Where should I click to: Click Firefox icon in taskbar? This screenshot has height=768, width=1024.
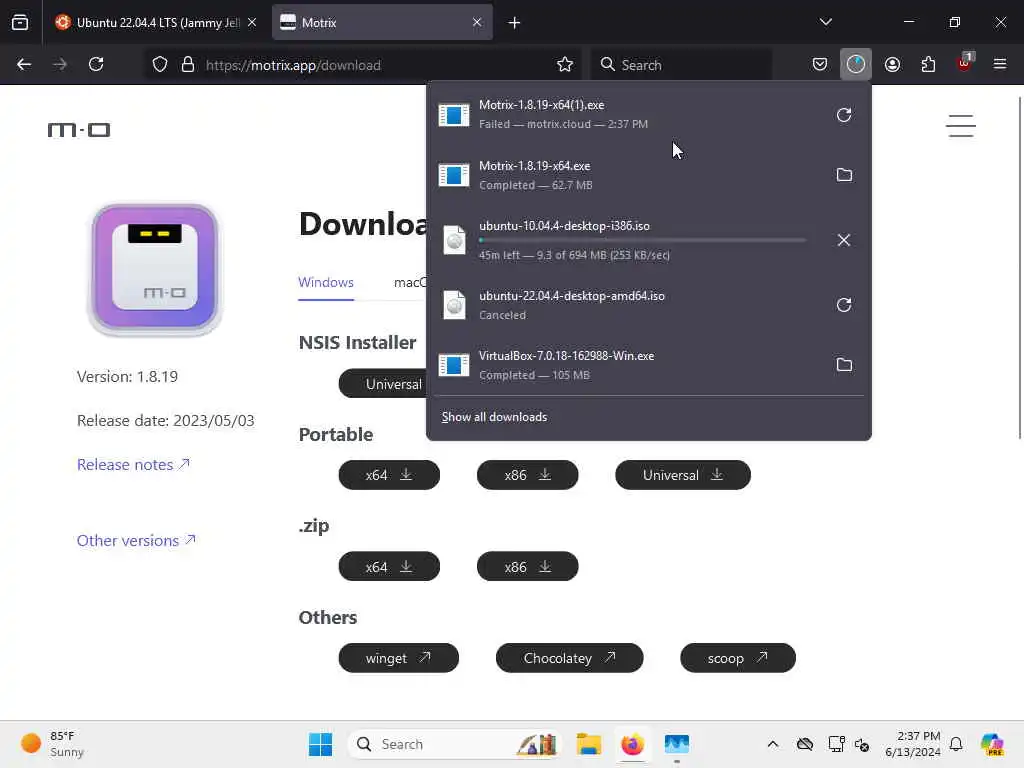click(632, 744)
